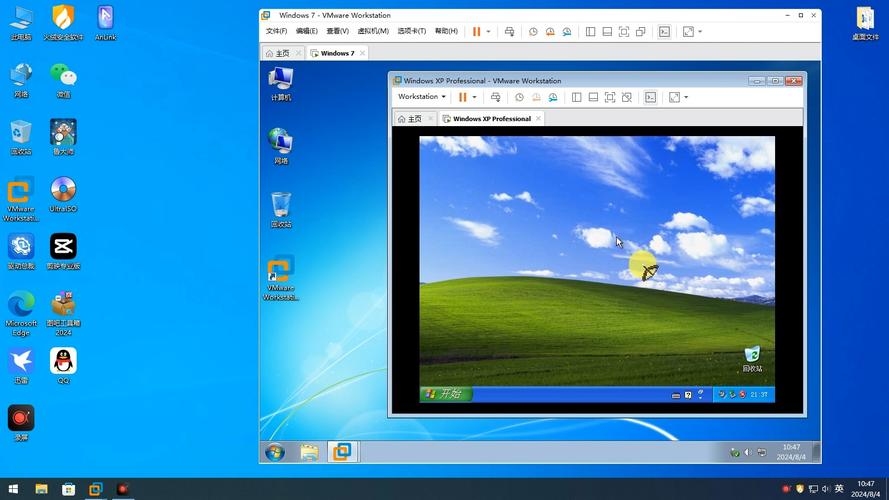
Task: Expand the arrow beside the inner toolbar stretch icon
Action: [x=687, y=97]
